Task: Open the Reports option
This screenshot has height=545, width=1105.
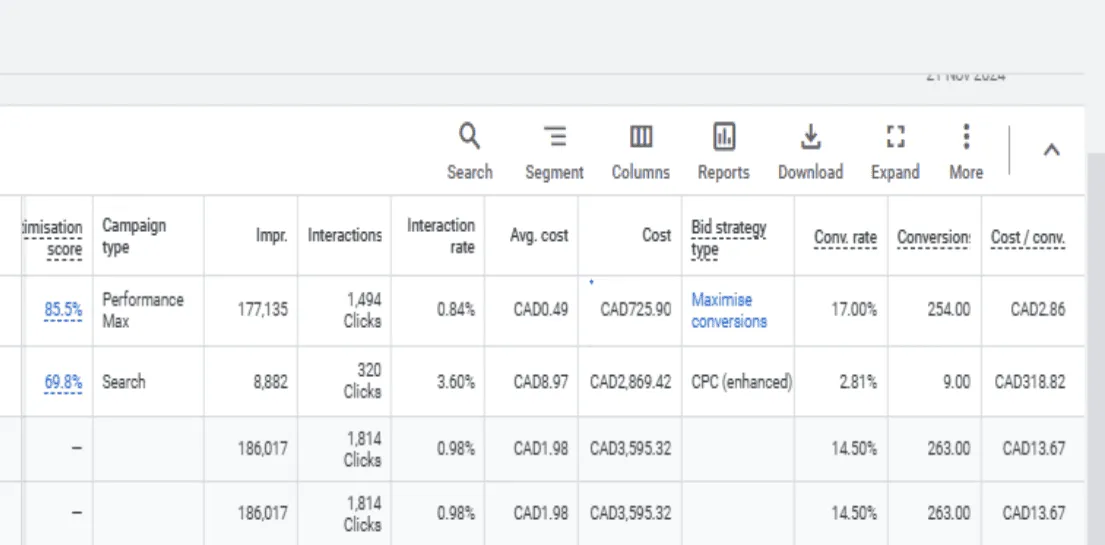Action: (x=724, y=152)
